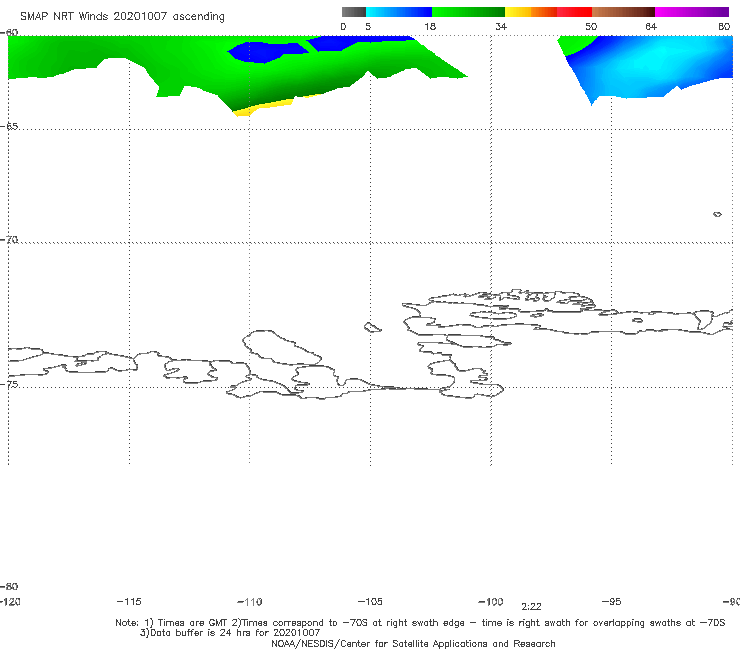Image resolution: width=740 pixels, height=650 pixels.
Task: Select the gray segment of the color bar
Action: 354,12
